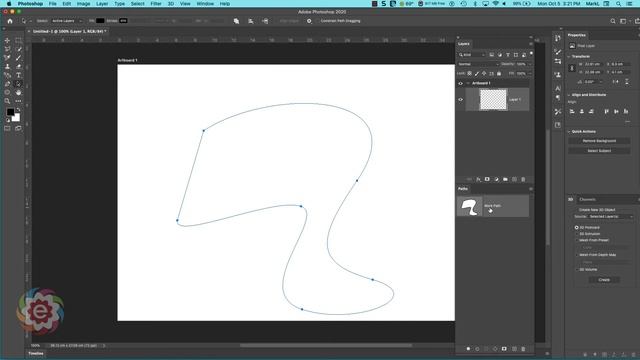This screenshot has width=640, height=360.
Task: Align left edges in Properties panel
Action: (x=572, y=111)
